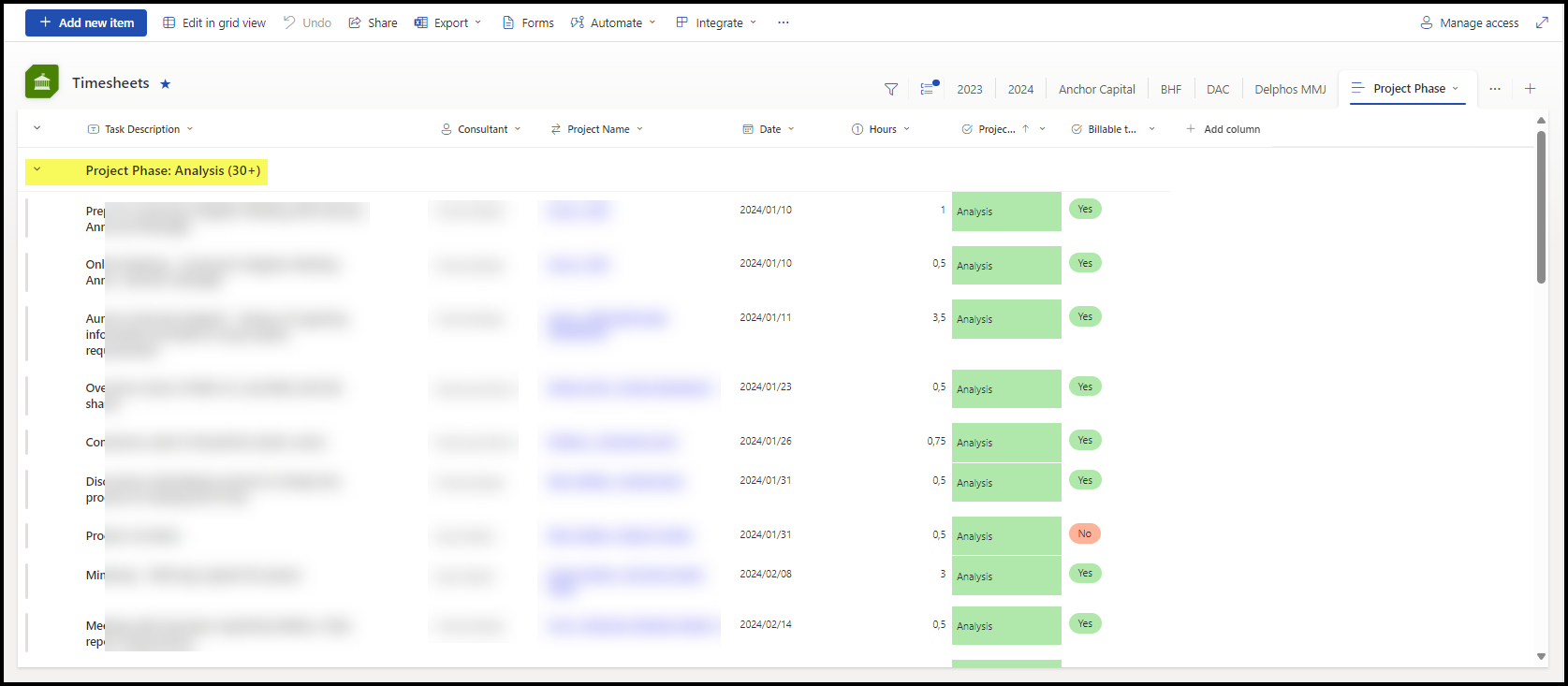The image size is (1568, 686).
Task: Switch to the Anchor Capital view
Action: 1096,90
